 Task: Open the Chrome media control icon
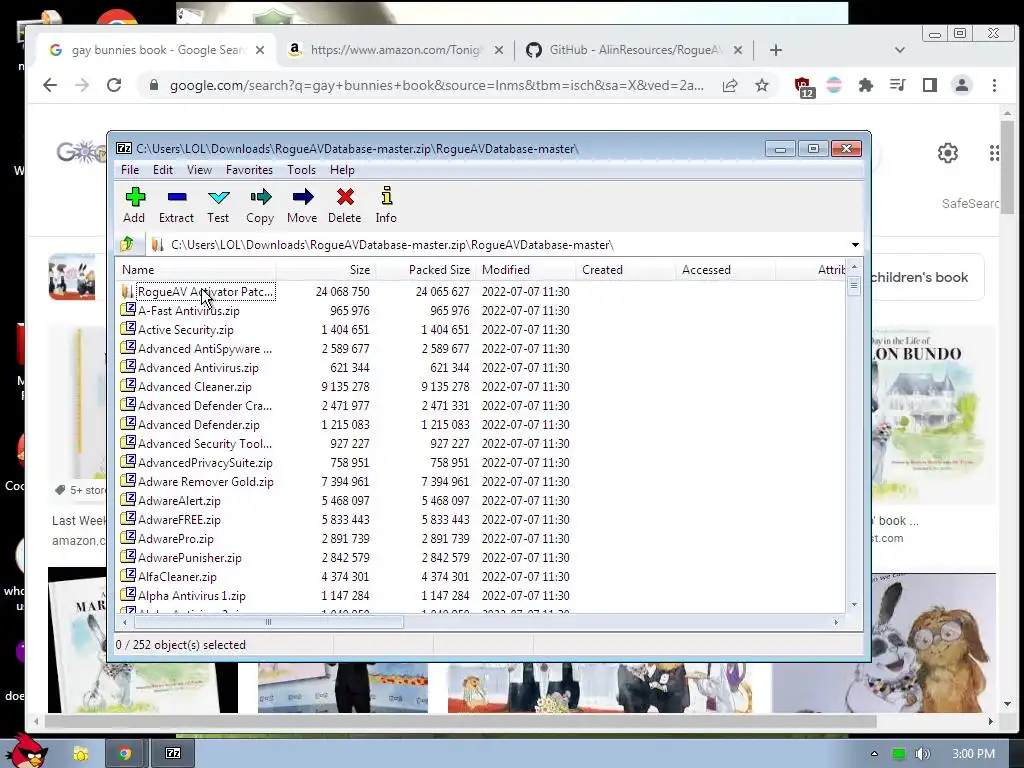tap(897, 86)
